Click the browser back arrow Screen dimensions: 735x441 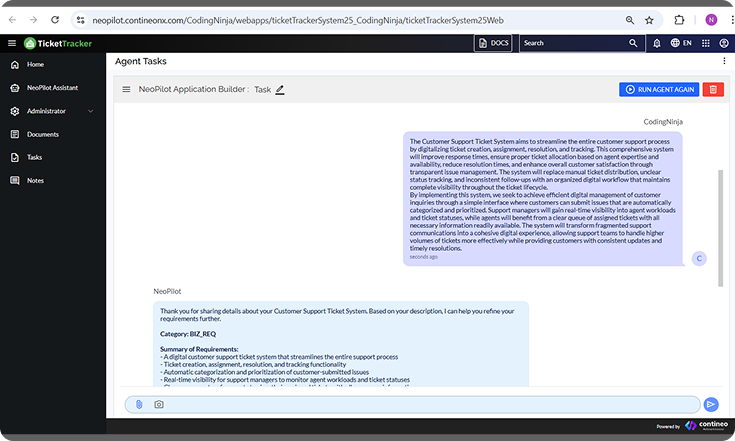(13, 20)
